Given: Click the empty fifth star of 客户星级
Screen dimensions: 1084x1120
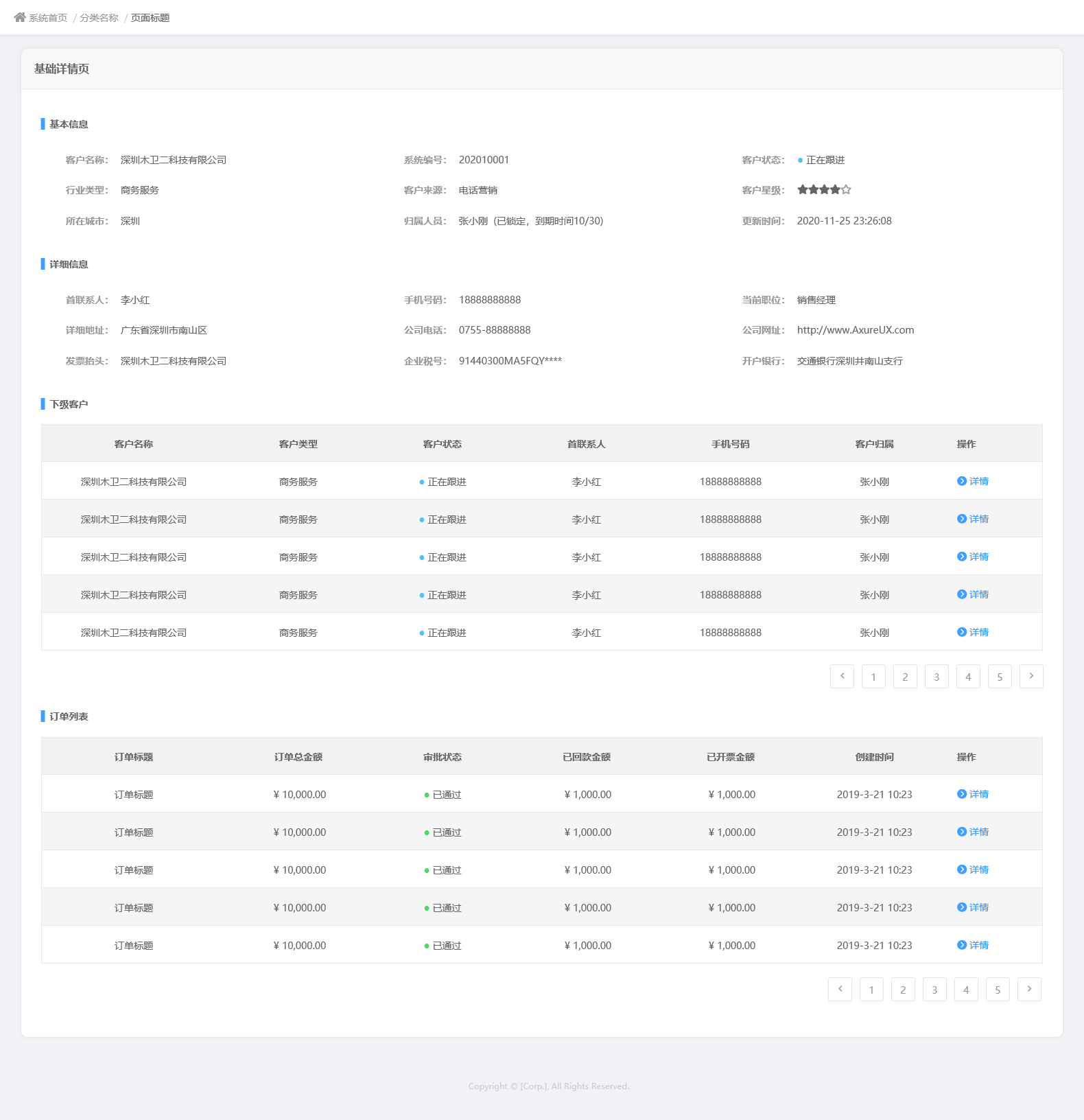Looking at the screenshot, I should (x=846, y=189).
